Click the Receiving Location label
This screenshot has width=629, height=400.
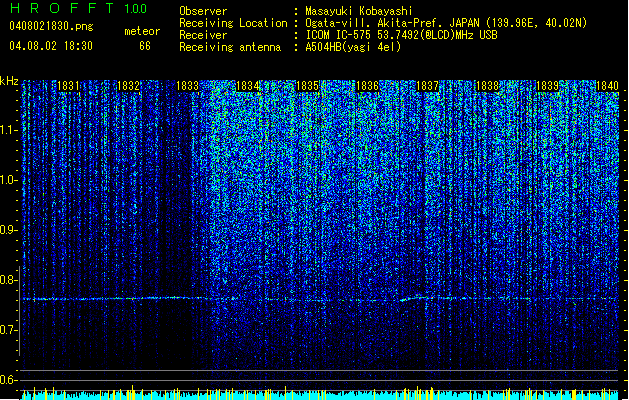click(x=233, y=23)
